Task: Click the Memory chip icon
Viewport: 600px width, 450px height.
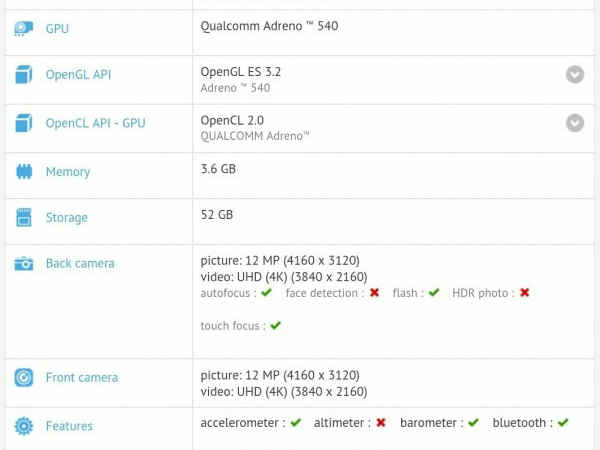Action: click(x=24, y=172)
